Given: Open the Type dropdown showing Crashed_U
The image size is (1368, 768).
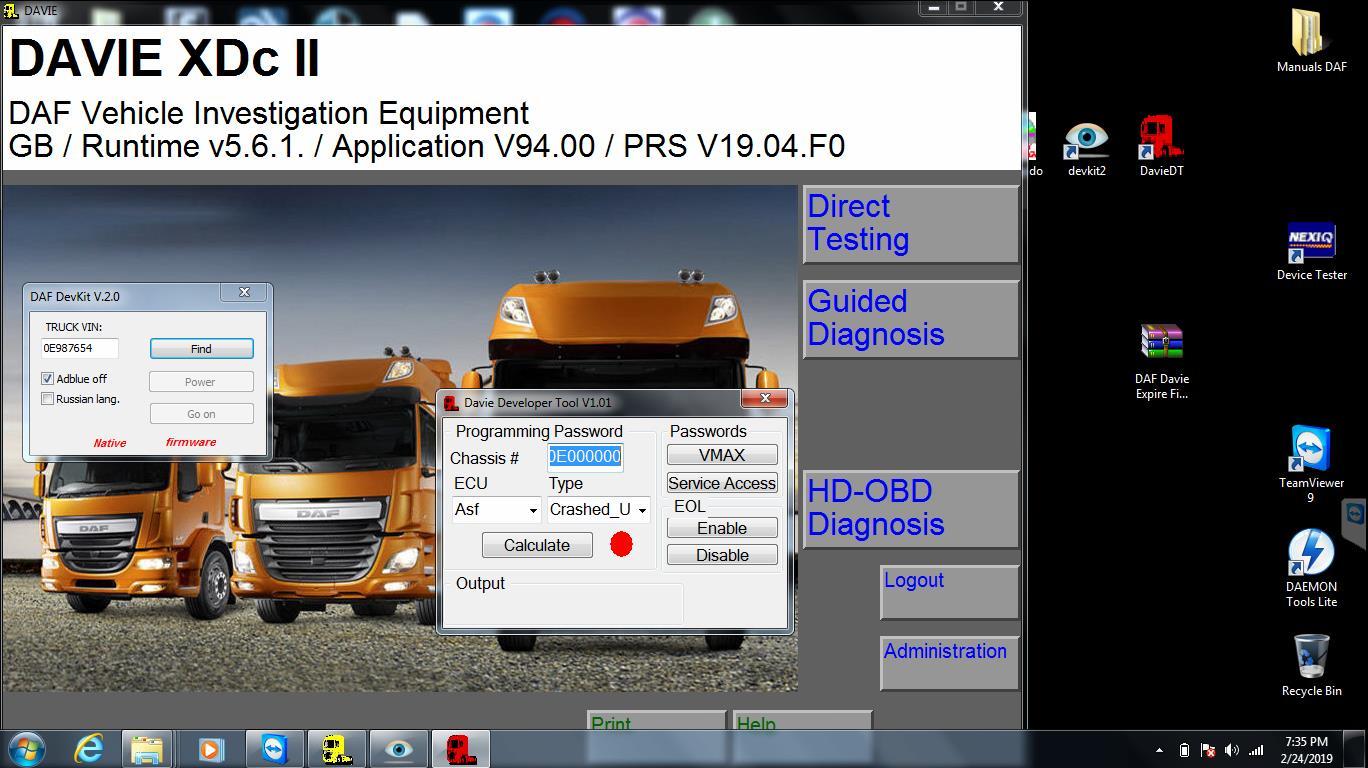Looking at the screenshot, I should pyautogui.click(x=642, y=510).
